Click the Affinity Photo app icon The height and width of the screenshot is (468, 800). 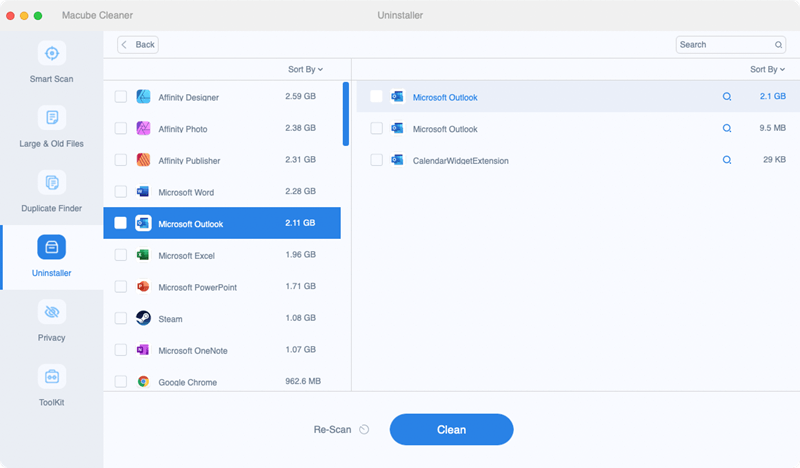tap(143, 128)
